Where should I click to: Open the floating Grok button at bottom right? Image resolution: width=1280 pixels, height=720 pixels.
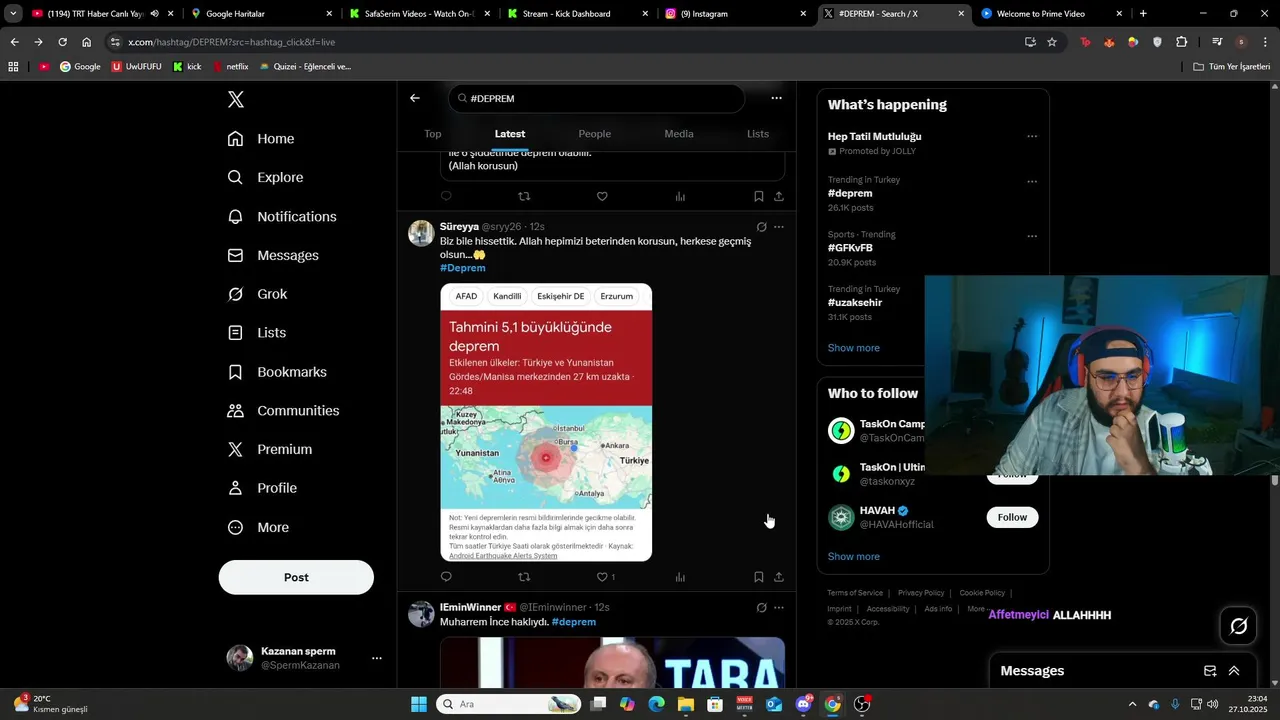click(1239, 626)
